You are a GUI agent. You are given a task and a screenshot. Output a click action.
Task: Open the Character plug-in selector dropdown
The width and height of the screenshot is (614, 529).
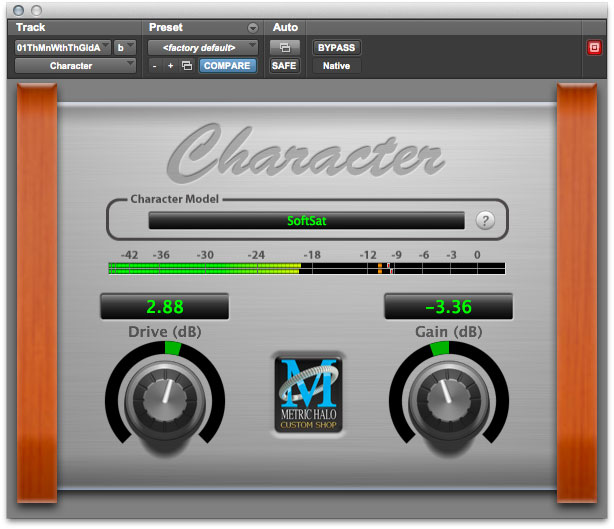(75, 65)
